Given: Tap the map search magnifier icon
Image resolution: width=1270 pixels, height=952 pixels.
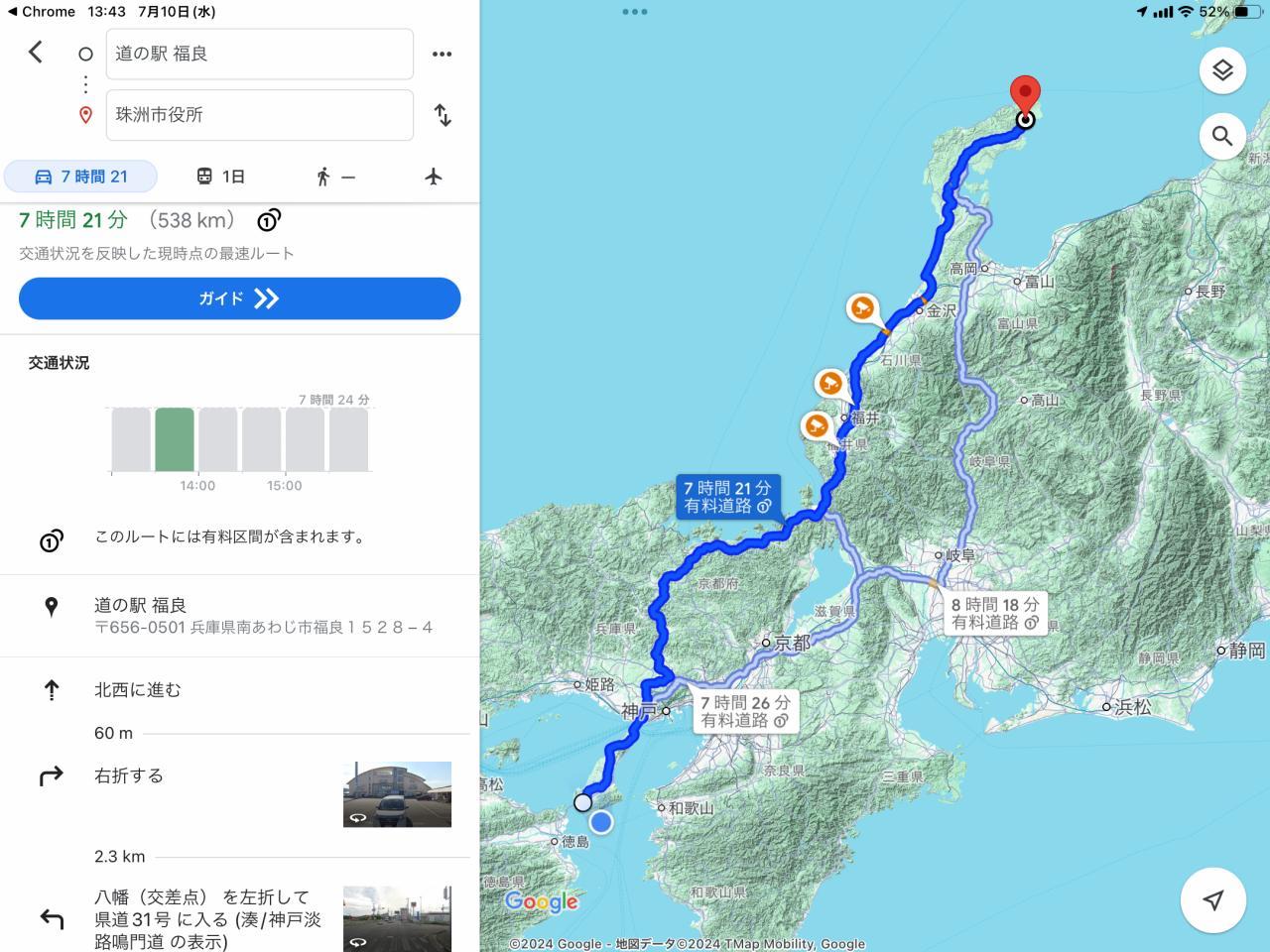Looking at the screenshot, I should click(1222, 136).
